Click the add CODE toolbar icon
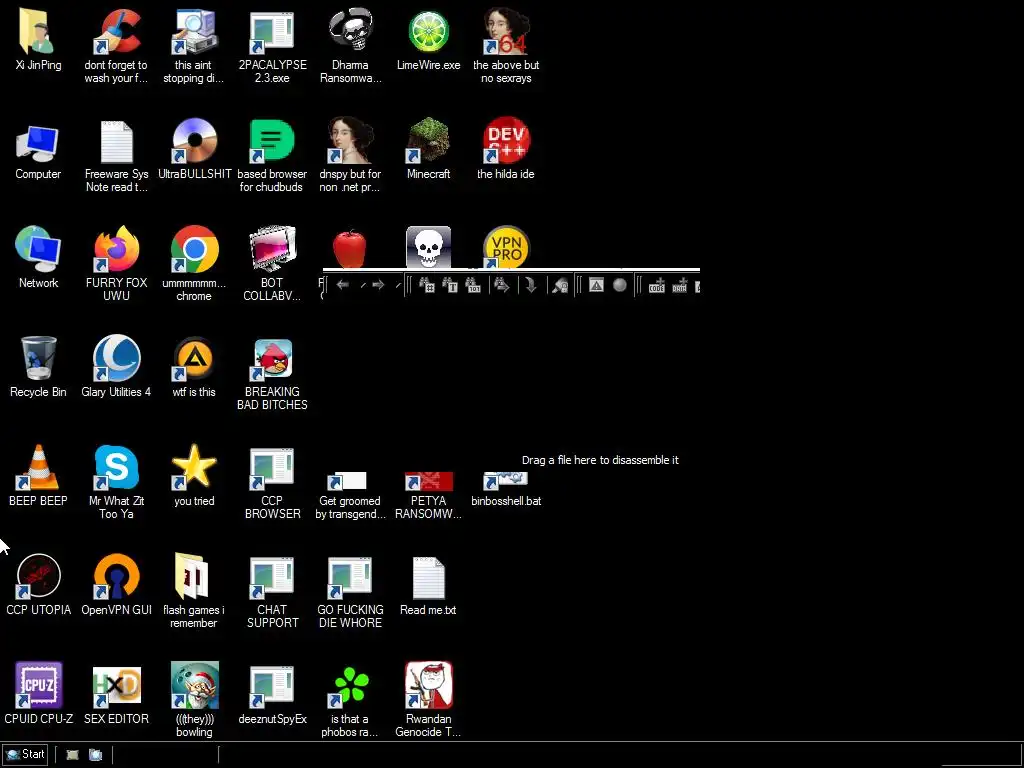The height and width of the screenshot is (768, 1024). click(656, 285)
